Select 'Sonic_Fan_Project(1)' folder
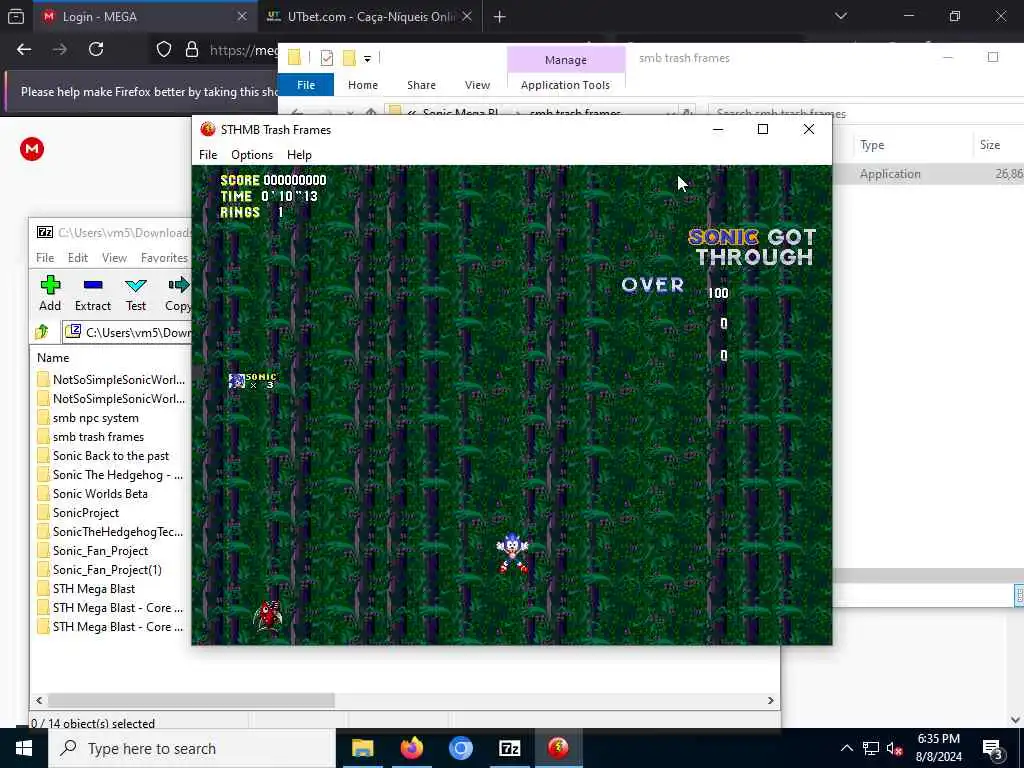Viewport: 1024px width, 768px height. 107,569
